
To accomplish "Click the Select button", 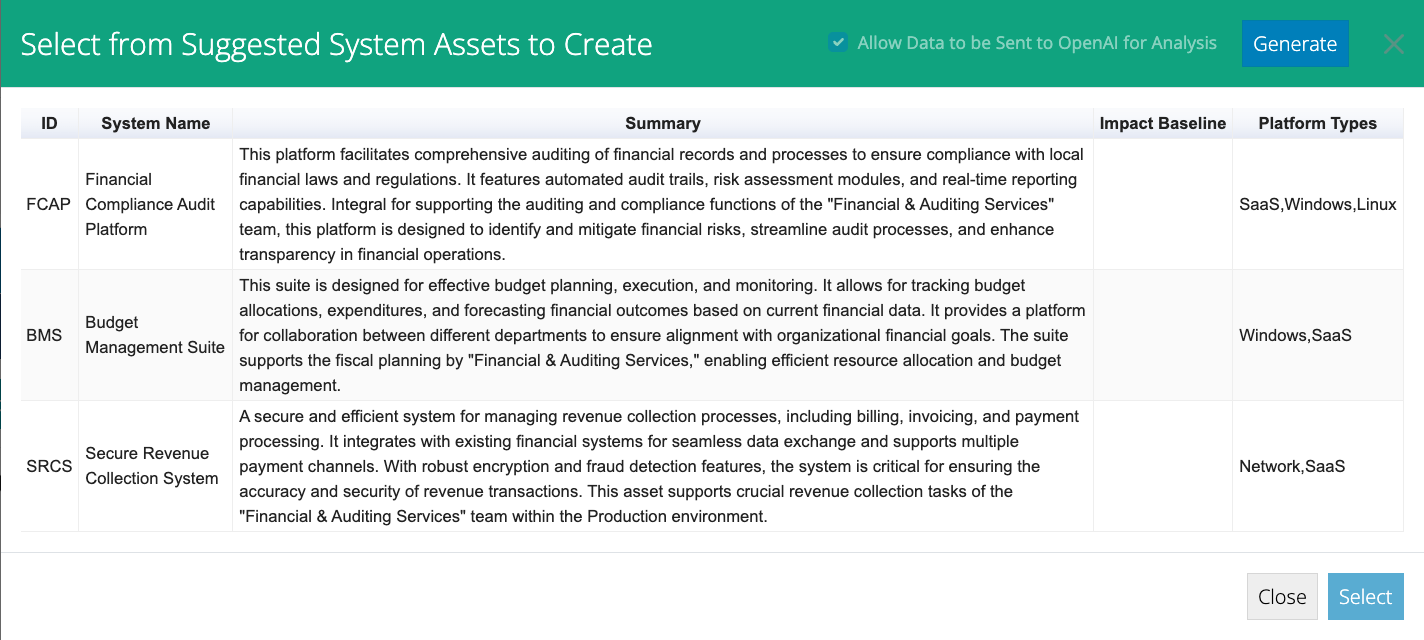I will click(x=1365, y=597).
